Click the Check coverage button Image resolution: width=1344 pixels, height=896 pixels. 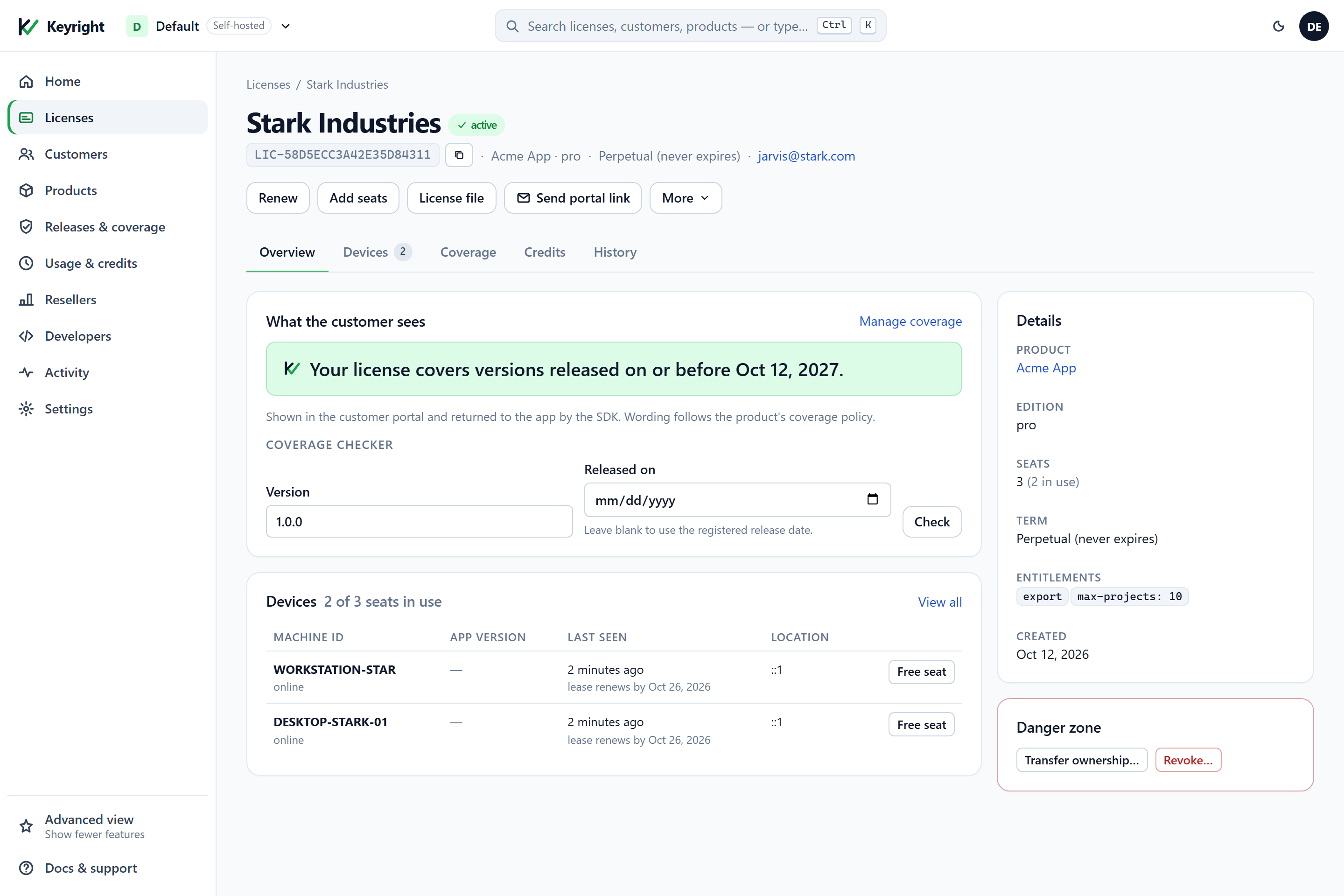pyautogui.click(x=932, y=522)
